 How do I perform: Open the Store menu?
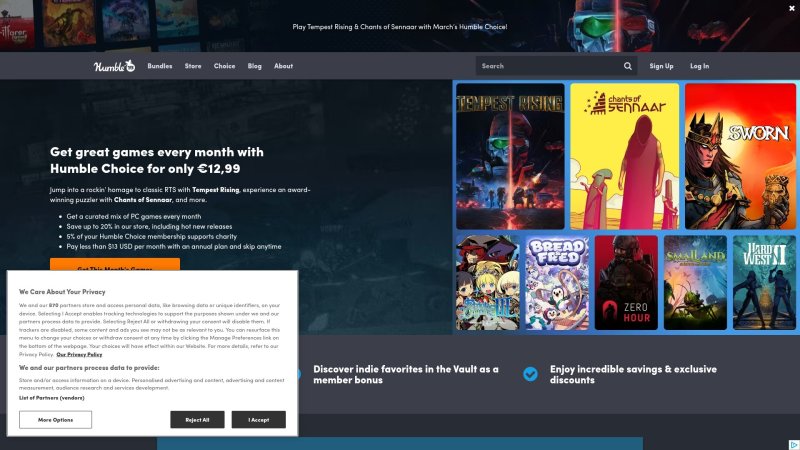coord(193,66)
